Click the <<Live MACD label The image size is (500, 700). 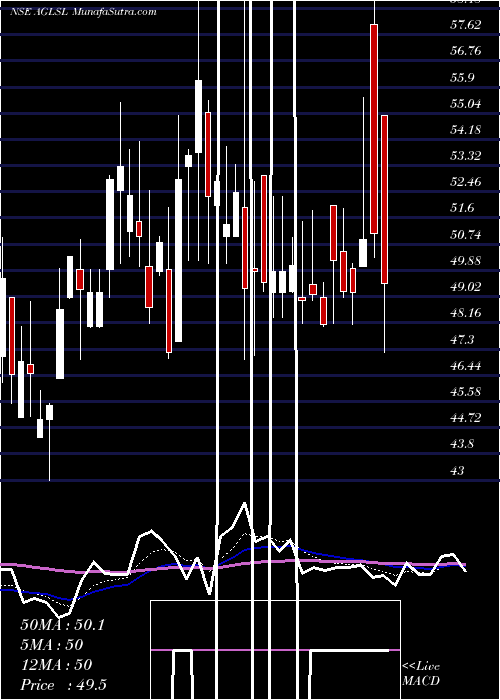[x=421, y=673]
